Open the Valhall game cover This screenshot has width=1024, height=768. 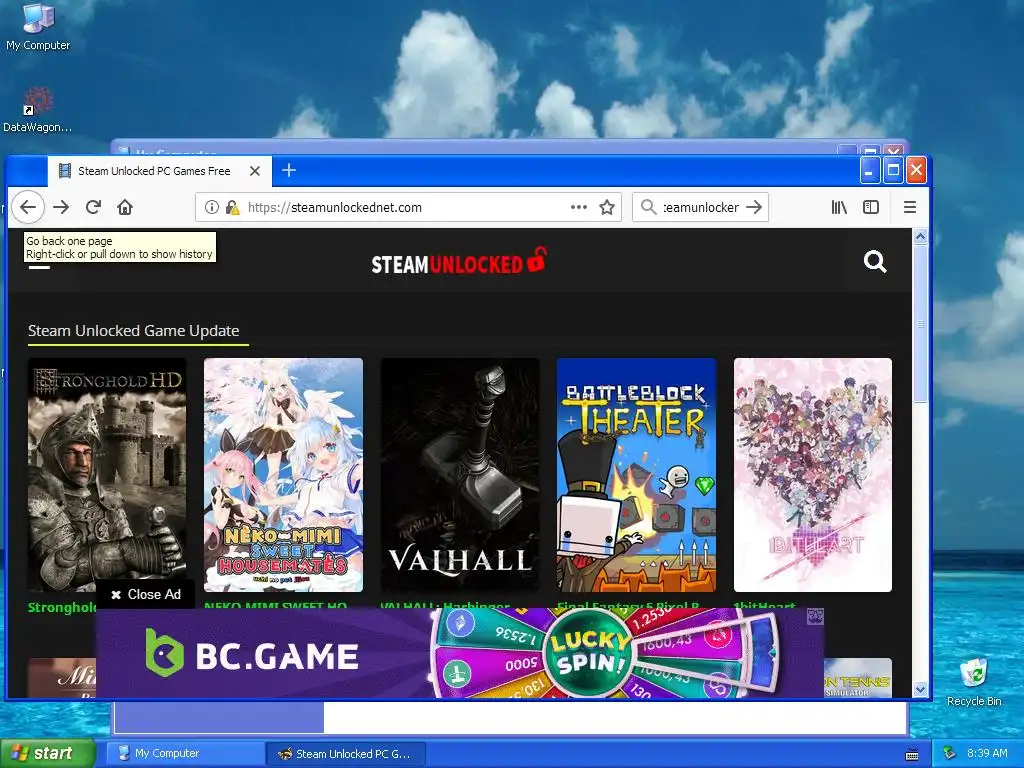(460, 475)
